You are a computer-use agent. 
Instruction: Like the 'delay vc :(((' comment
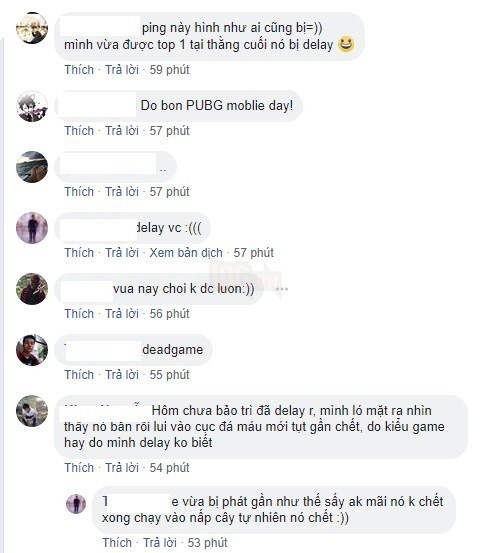pyautogui.click(x=79, y=253)
